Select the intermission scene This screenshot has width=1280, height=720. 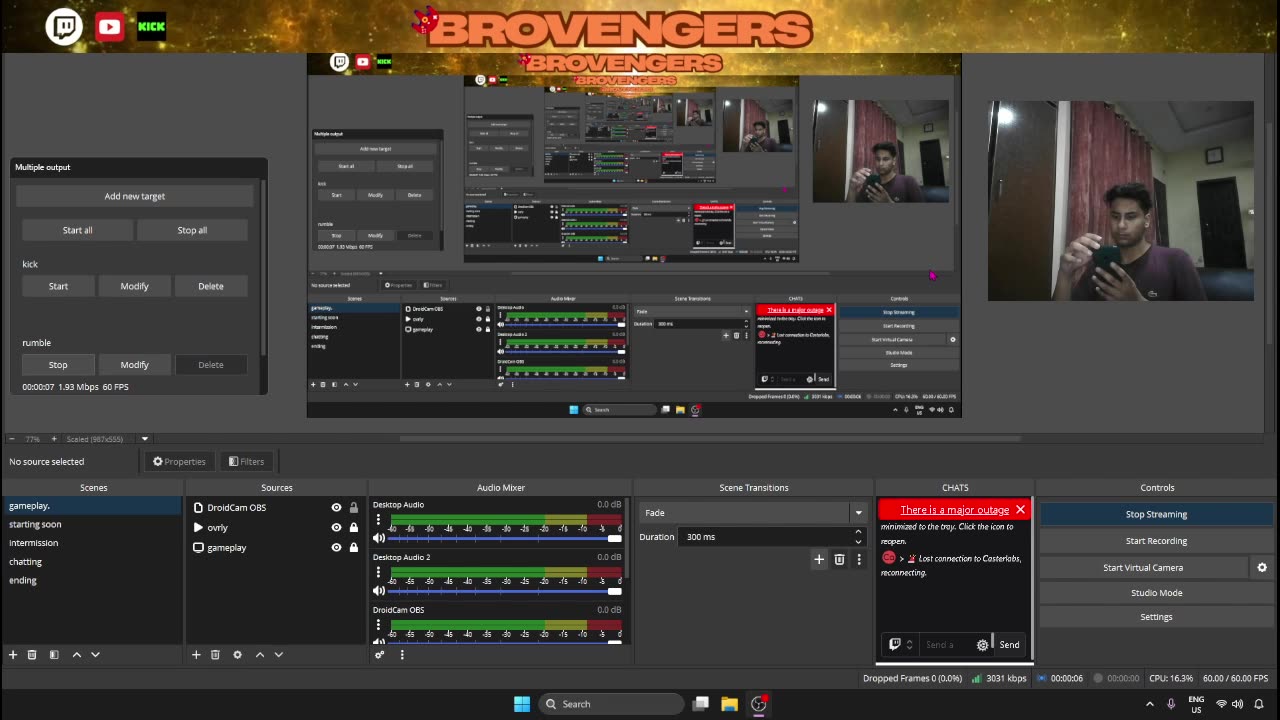point(92,543)
